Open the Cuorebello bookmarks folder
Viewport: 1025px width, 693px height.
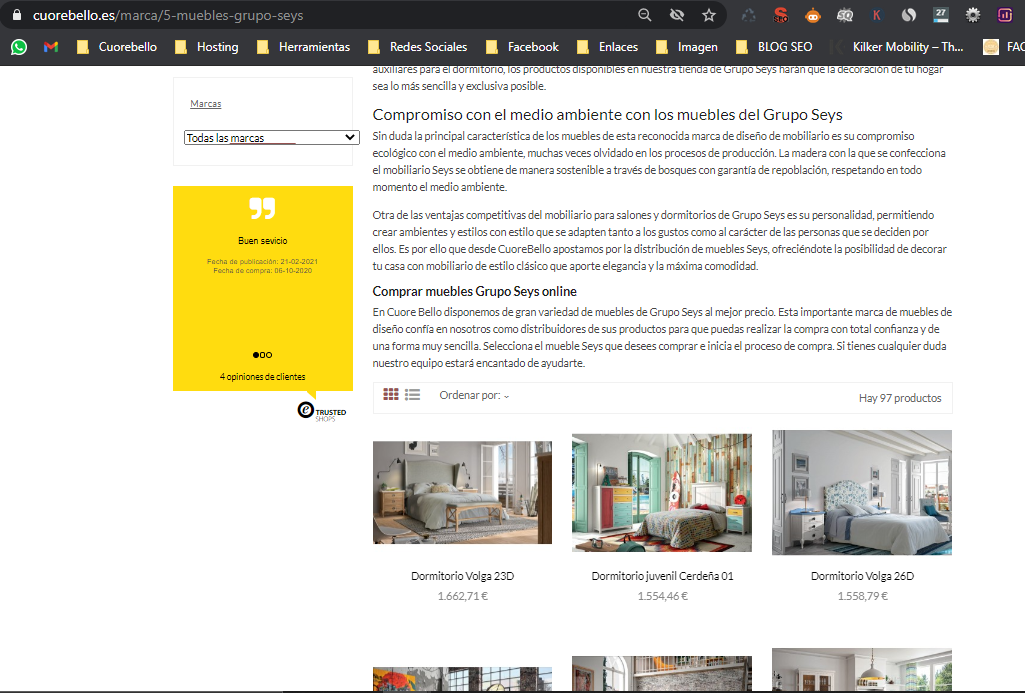click(x=117, y=47)
